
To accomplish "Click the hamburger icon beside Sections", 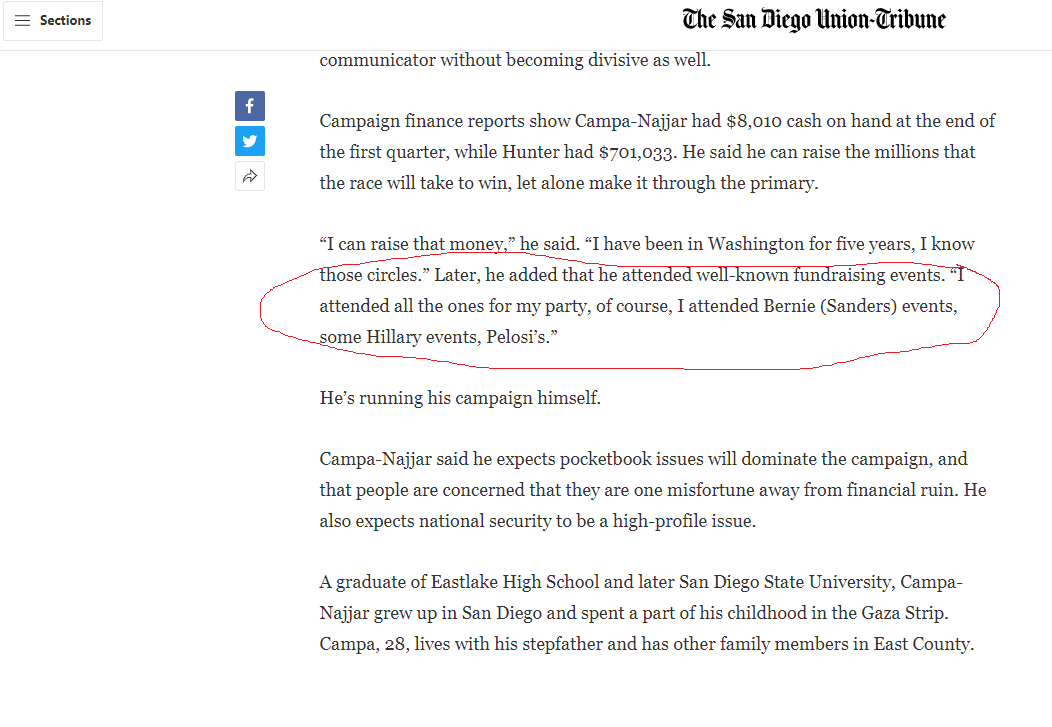I will tap(22, 21).
